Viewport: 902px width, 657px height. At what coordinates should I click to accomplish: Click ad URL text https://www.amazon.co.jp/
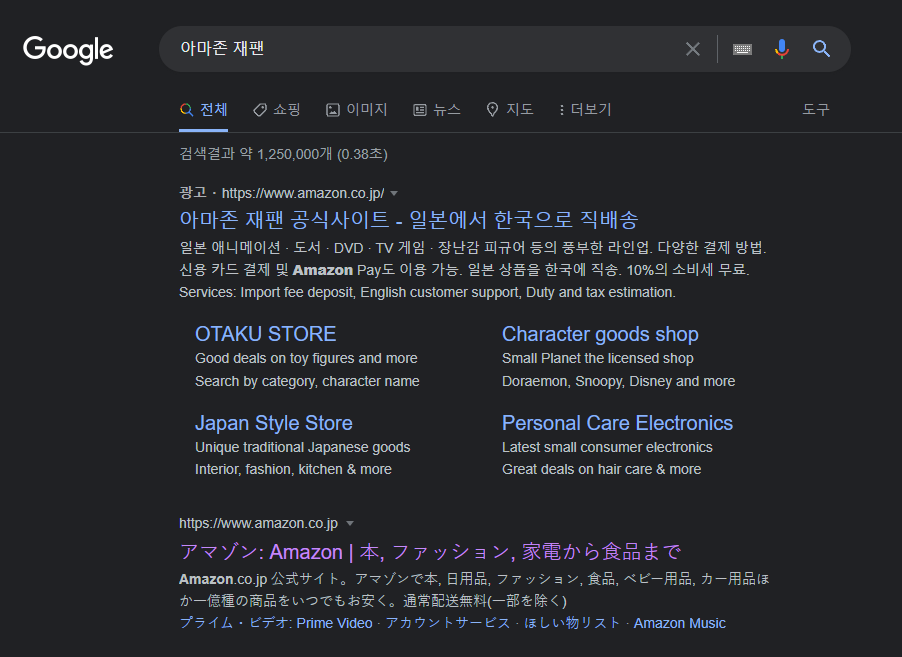point(303,193)
